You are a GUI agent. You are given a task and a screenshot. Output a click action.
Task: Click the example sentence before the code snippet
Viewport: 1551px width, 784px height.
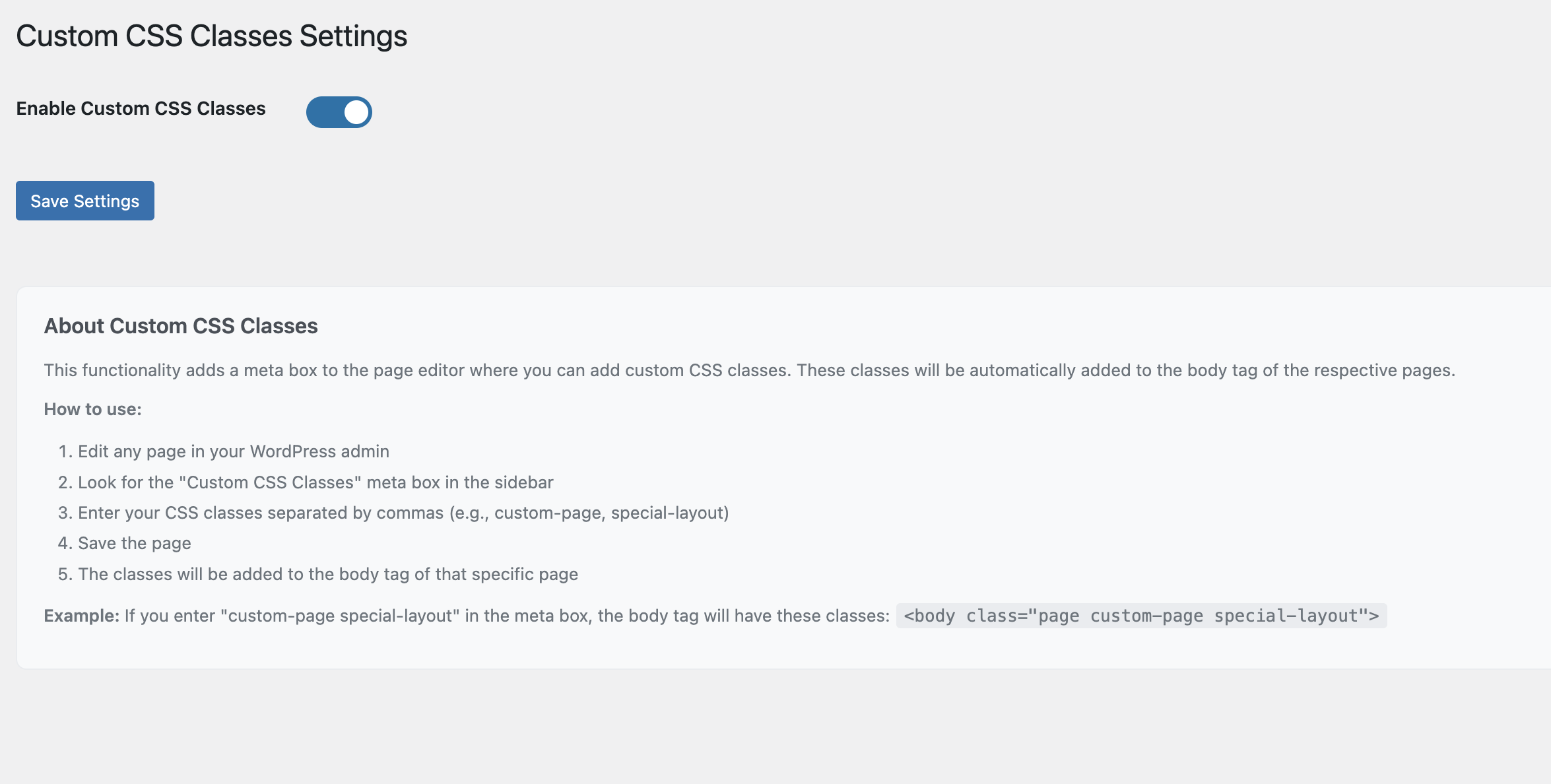tap(507, 616)
